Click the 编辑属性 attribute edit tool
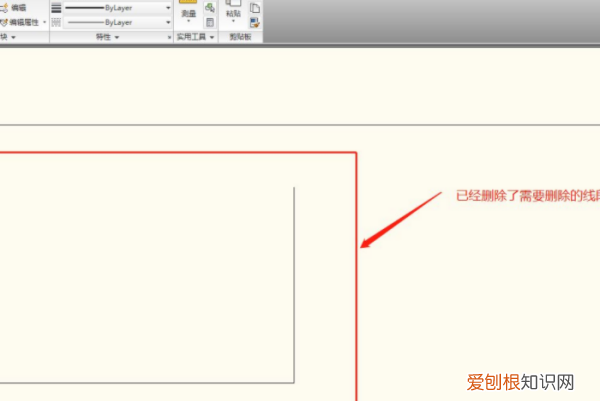Screen dimensions: 600x401 pyautogui.click(x=20, y=21)
